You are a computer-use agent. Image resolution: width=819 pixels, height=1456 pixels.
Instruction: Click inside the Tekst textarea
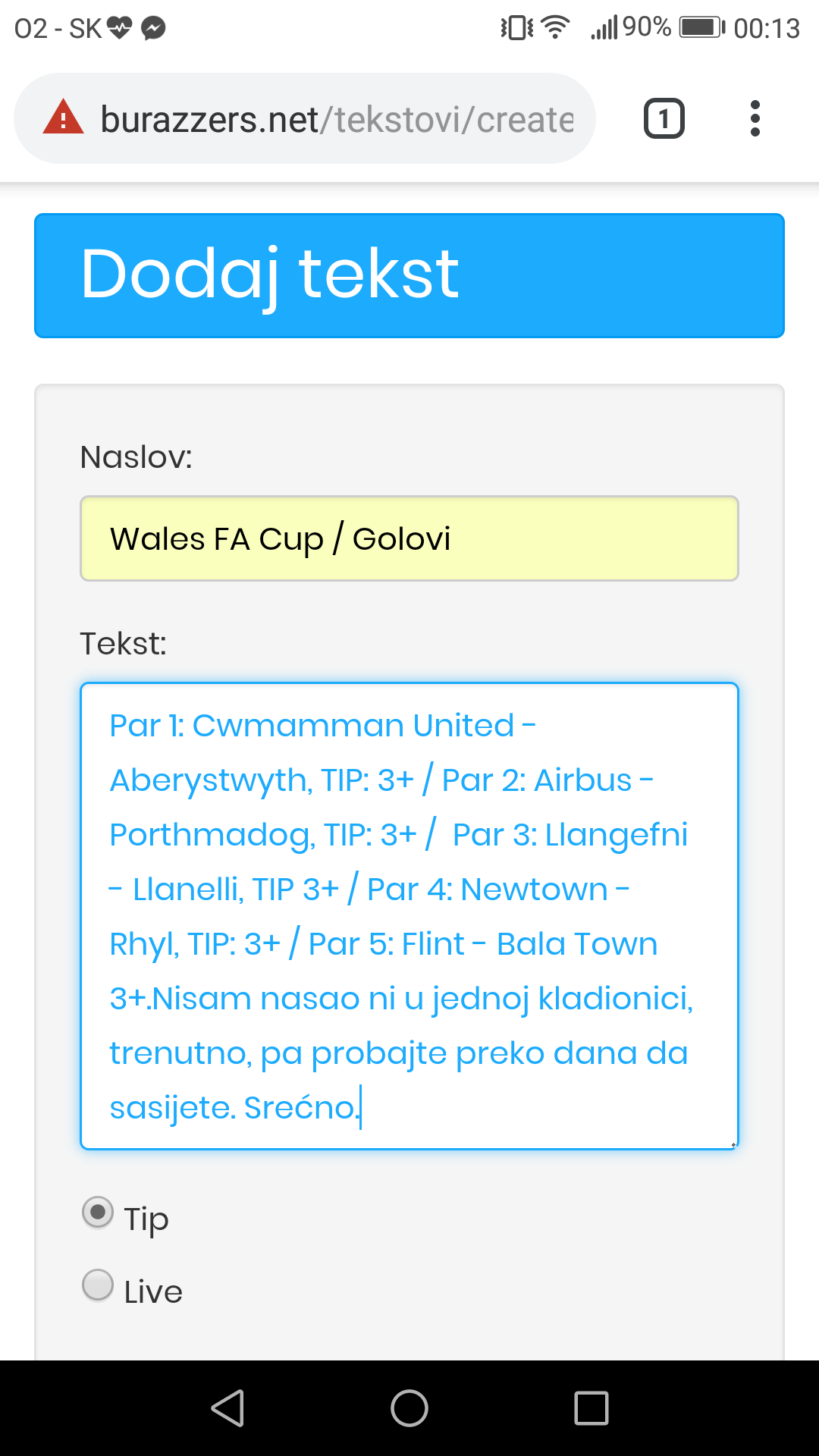[x=409, y=916]
